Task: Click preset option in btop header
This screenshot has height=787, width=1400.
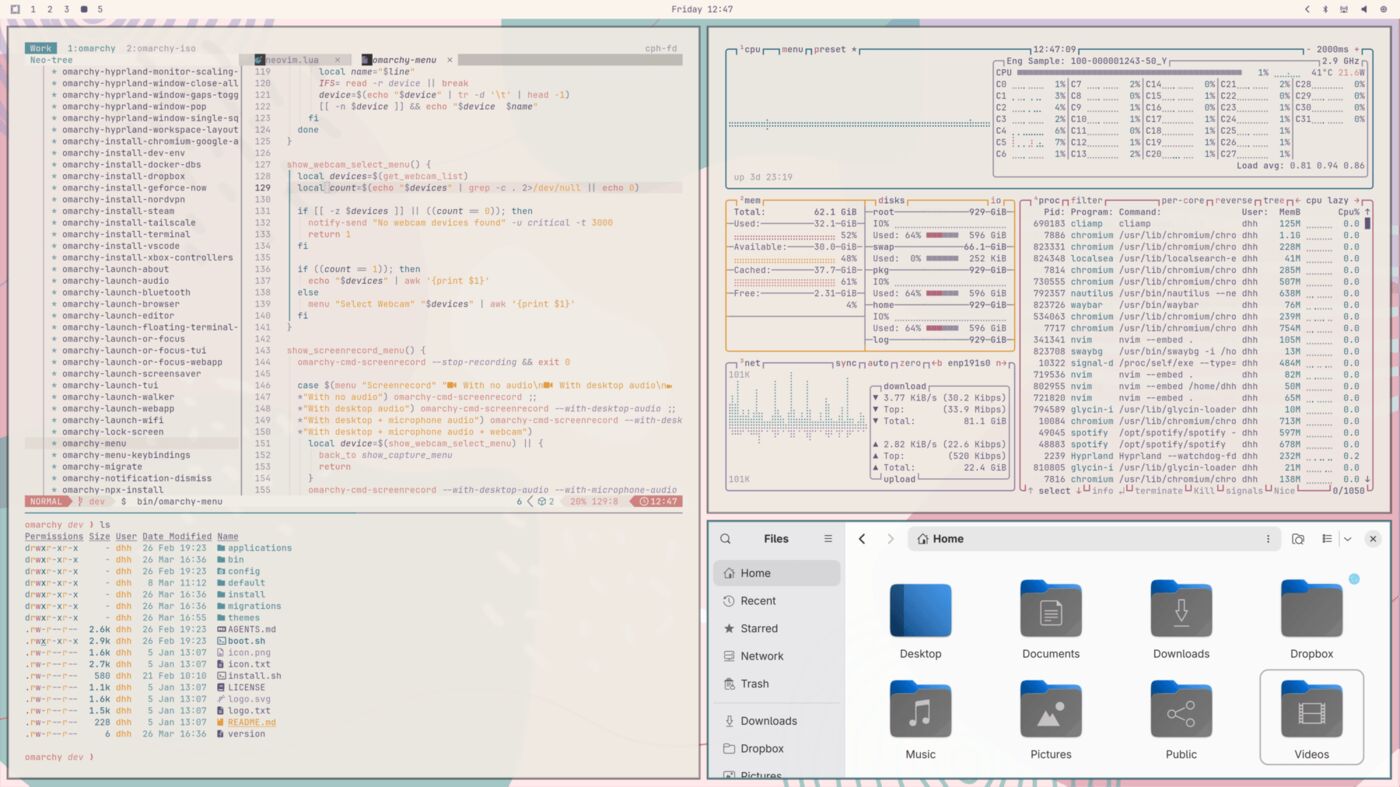Action: (833, 49)
